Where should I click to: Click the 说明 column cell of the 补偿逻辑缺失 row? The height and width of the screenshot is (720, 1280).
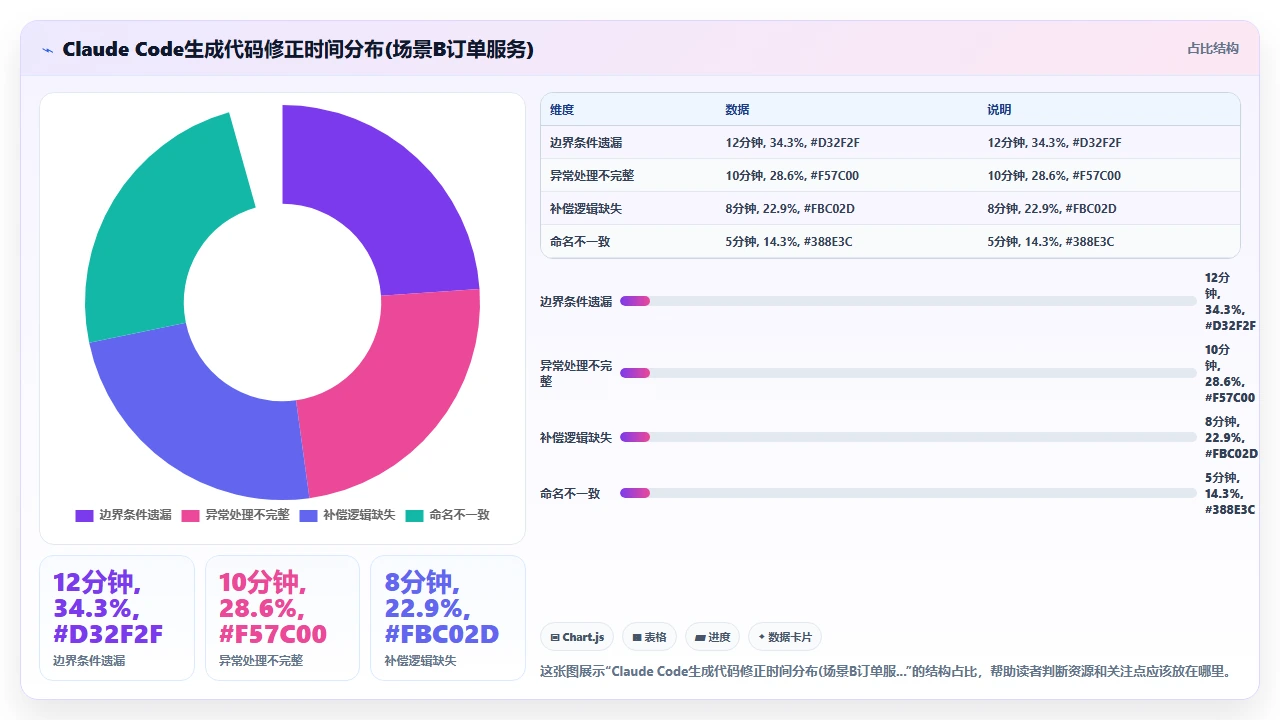click(1109, 209)
